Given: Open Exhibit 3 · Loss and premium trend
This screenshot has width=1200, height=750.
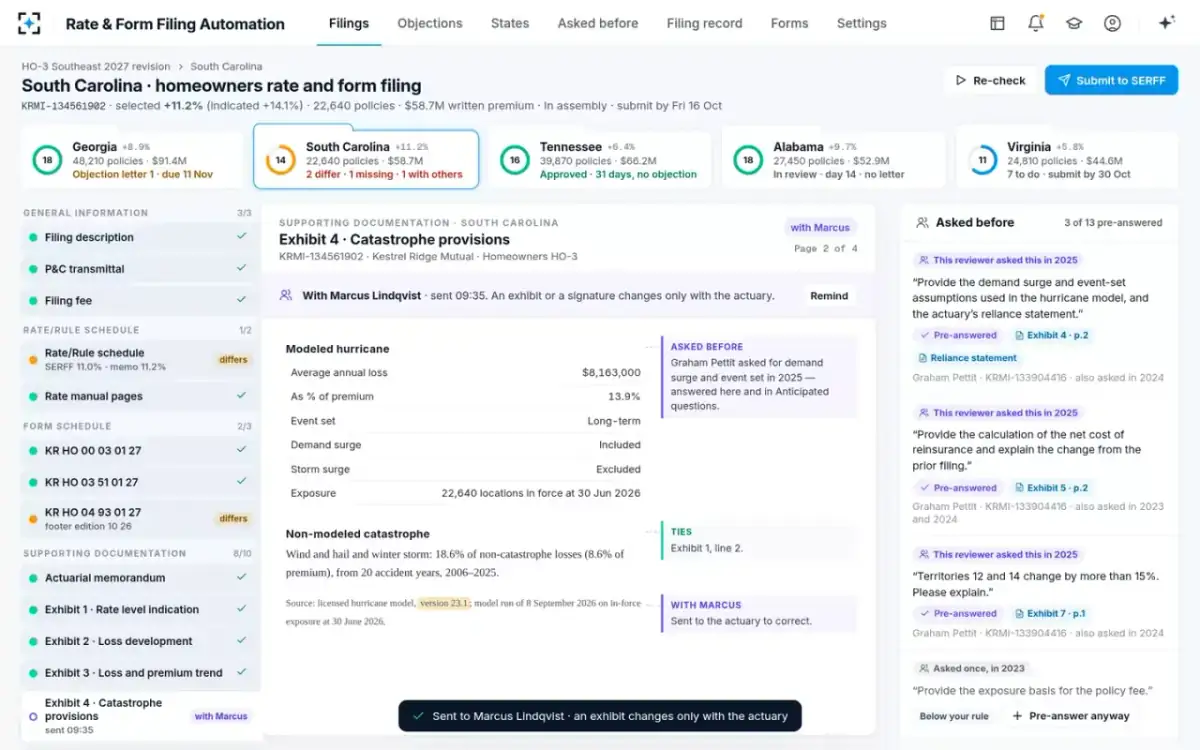Looking at the screenshot, I should [x=139, y=673].
